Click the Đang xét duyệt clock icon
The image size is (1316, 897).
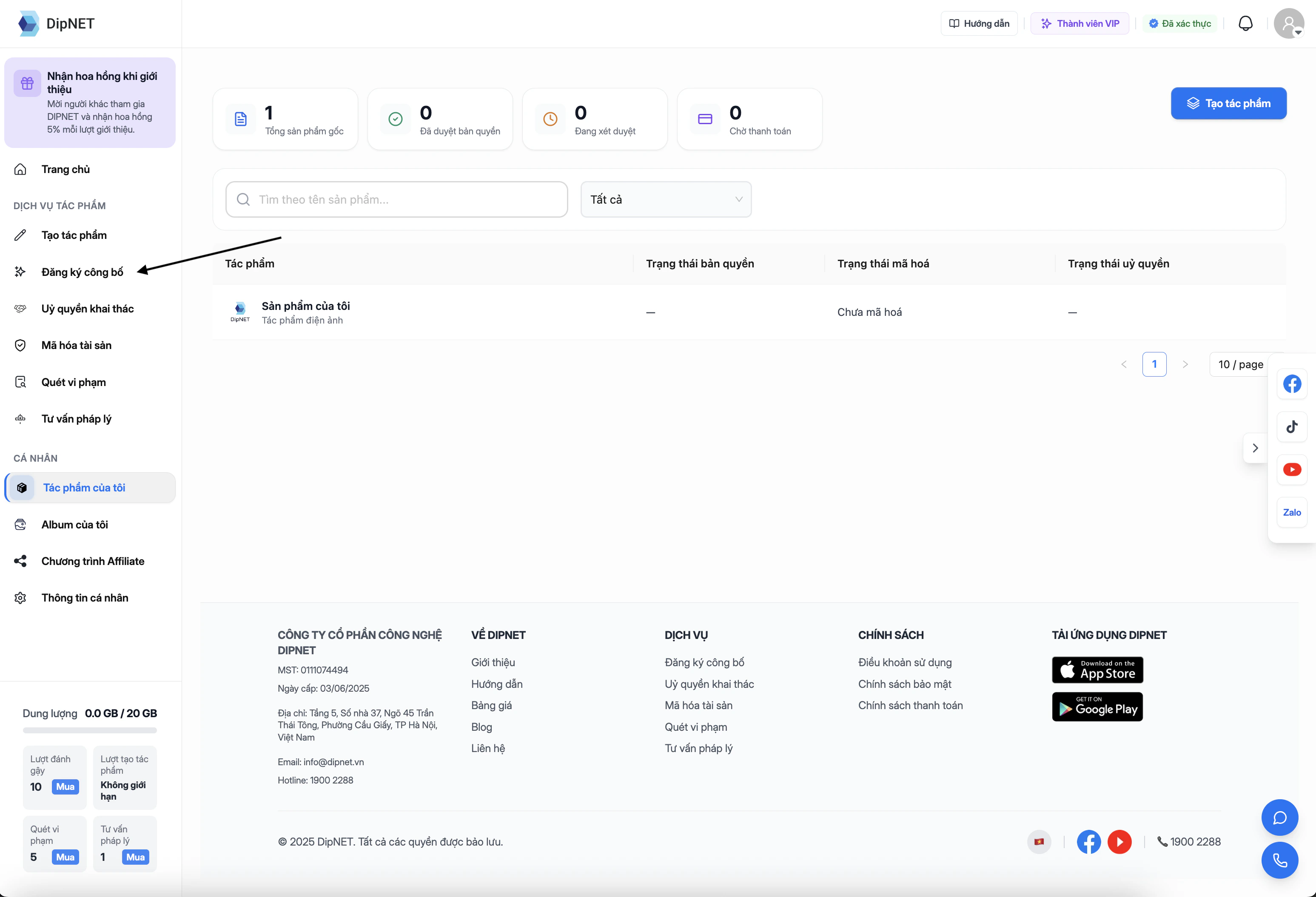click(x=550, y=119)
